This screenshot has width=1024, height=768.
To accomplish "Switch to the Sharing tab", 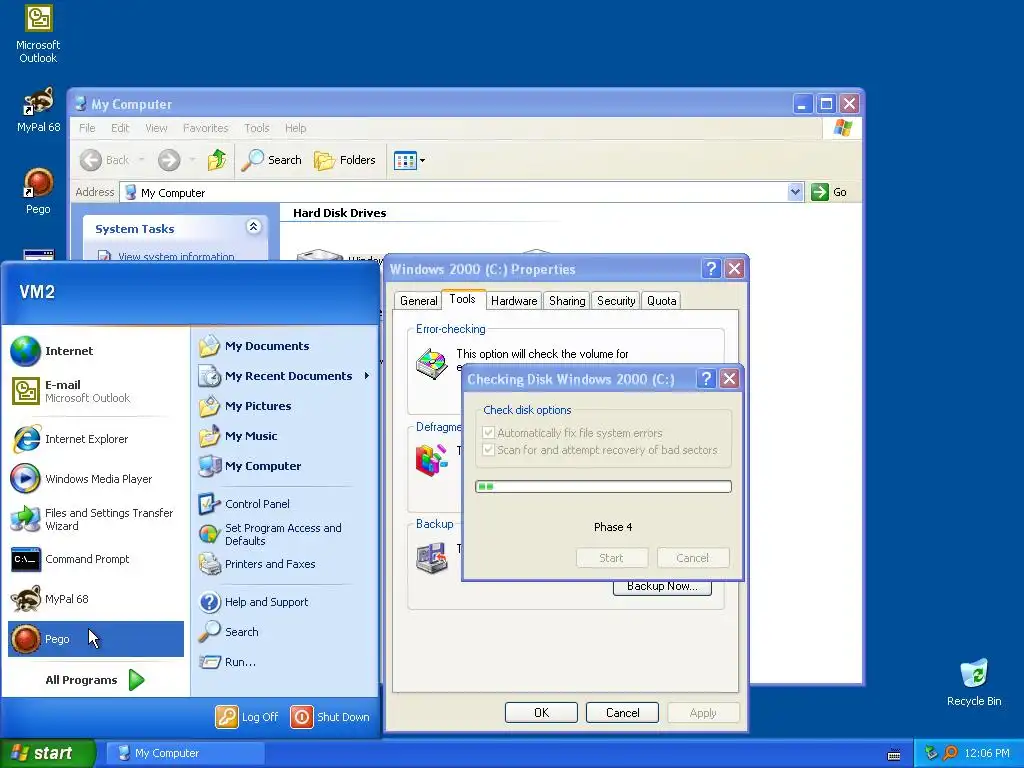I will [x=567, y=300].
